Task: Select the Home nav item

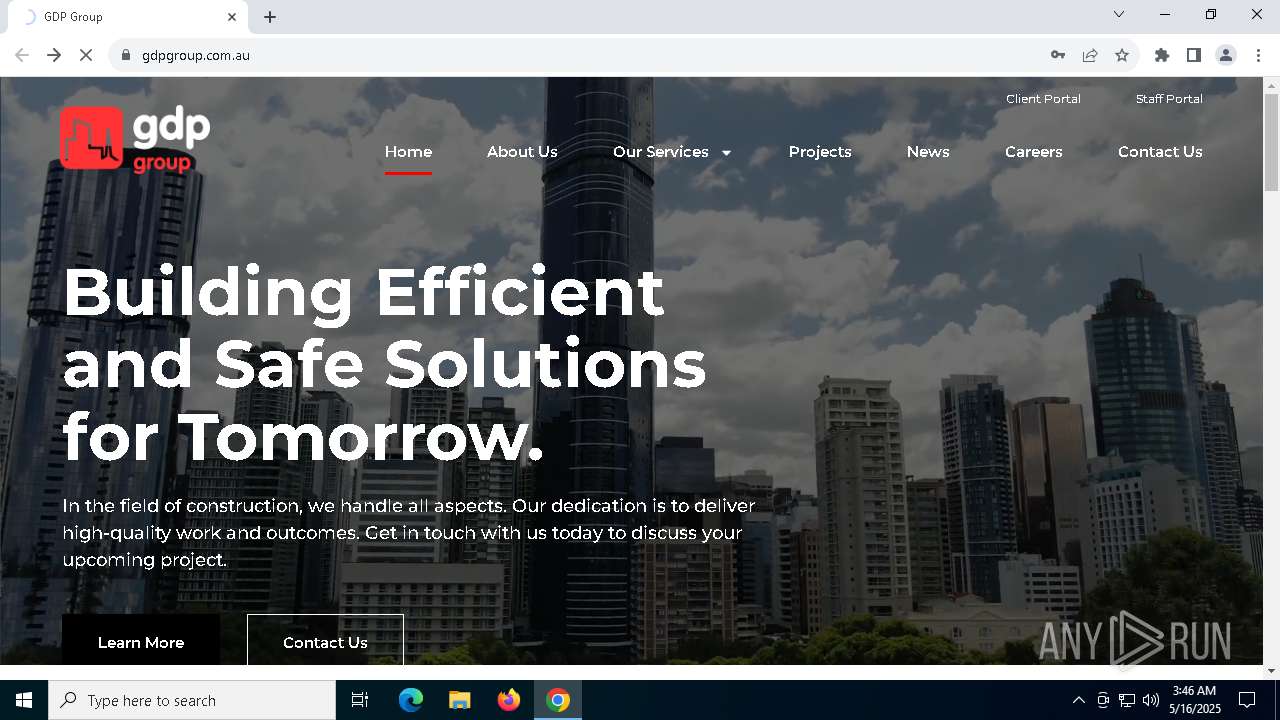Action: click(408, 152)
